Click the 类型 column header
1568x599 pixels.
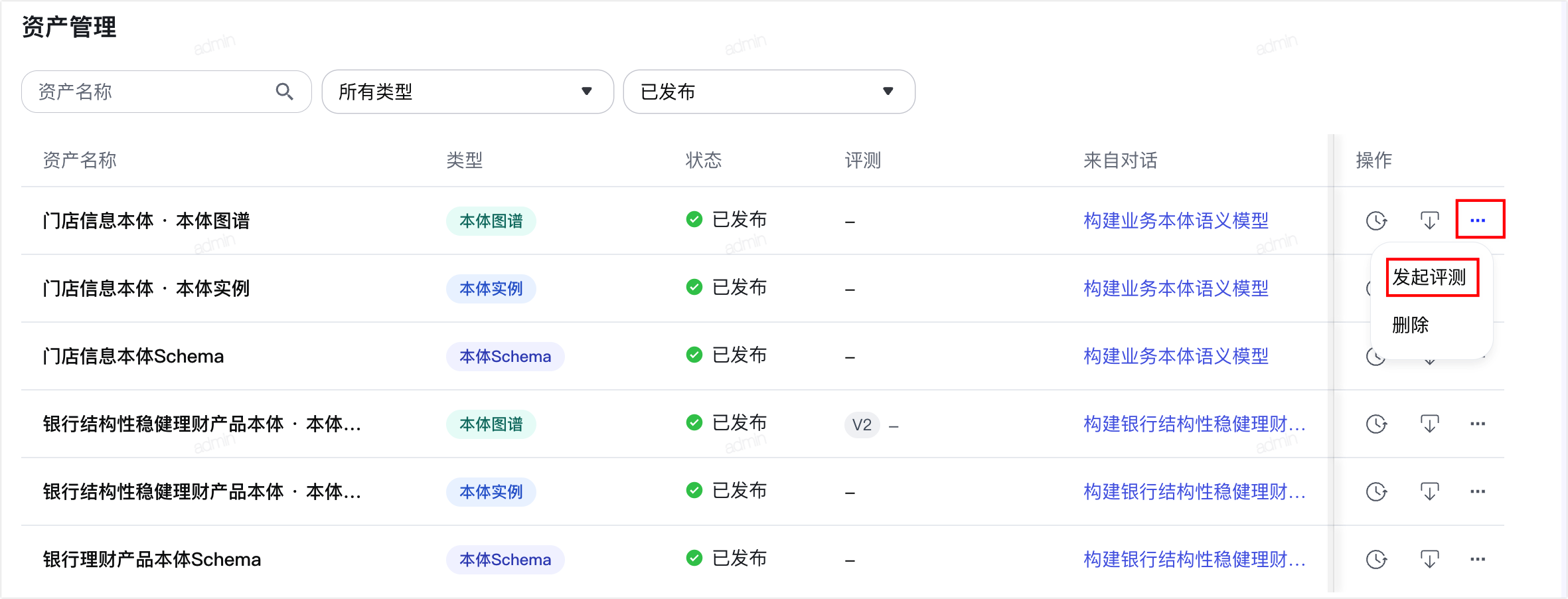pos(465,160)
